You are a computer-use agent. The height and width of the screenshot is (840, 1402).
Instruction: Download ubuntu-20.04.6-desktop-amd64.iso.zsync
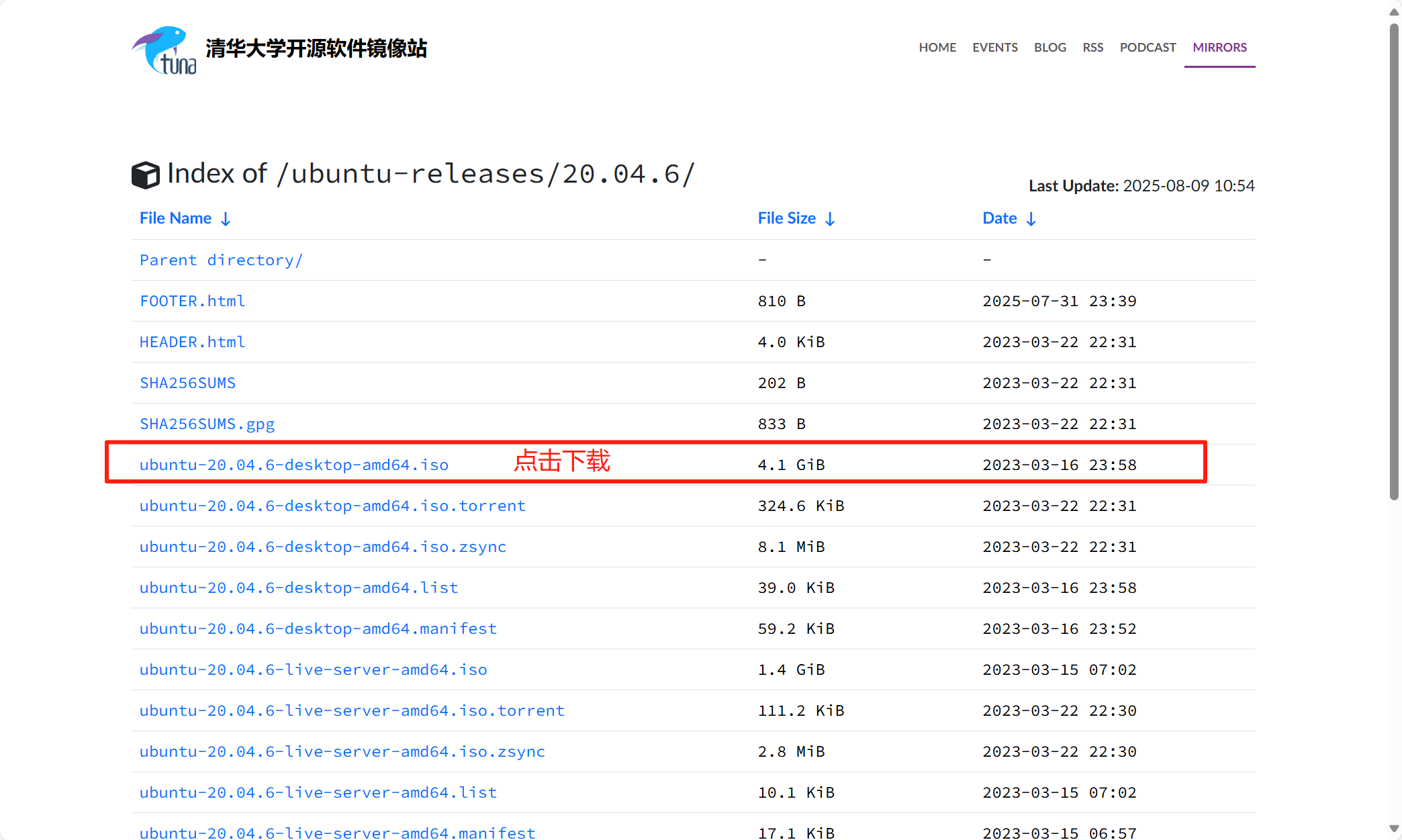[x=323, y=547]
